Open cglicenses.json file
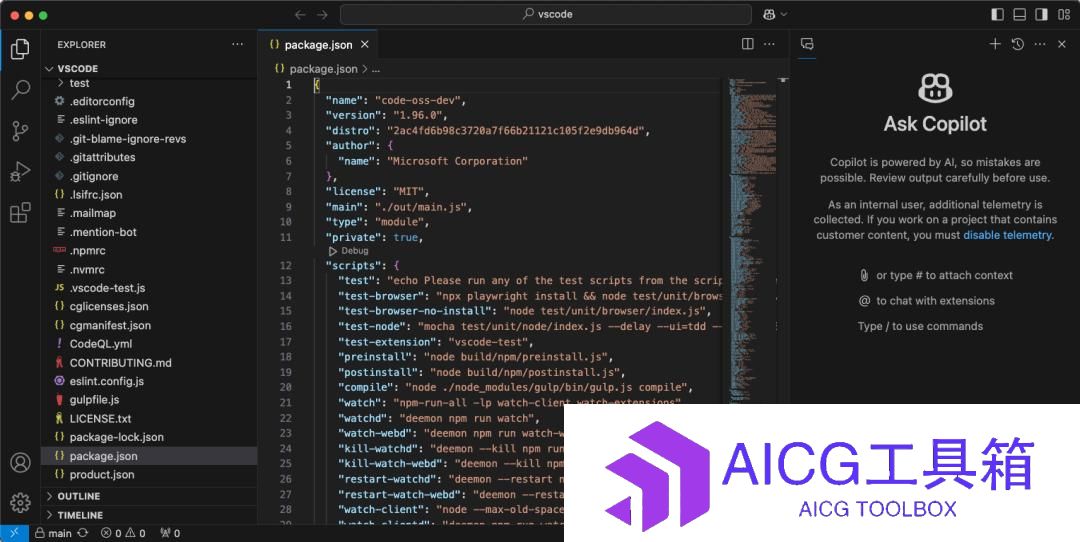This screenshot has height=542, width=1080. point(149,306)
